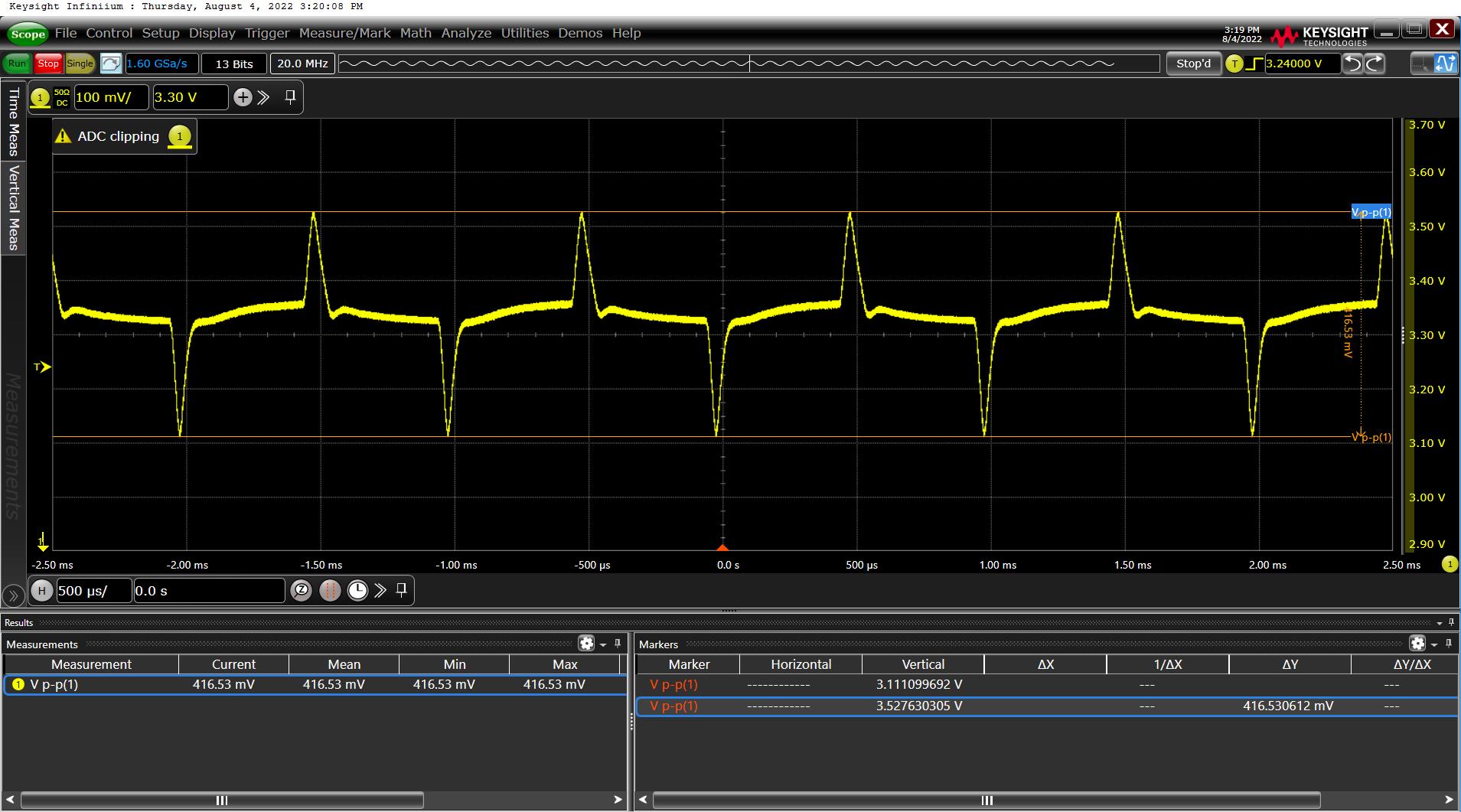Select the waveform pan mode icon
Image resolution: width=1461 pixels, height=812 pixels.
pyautogui.click(x=1446, y=64)
